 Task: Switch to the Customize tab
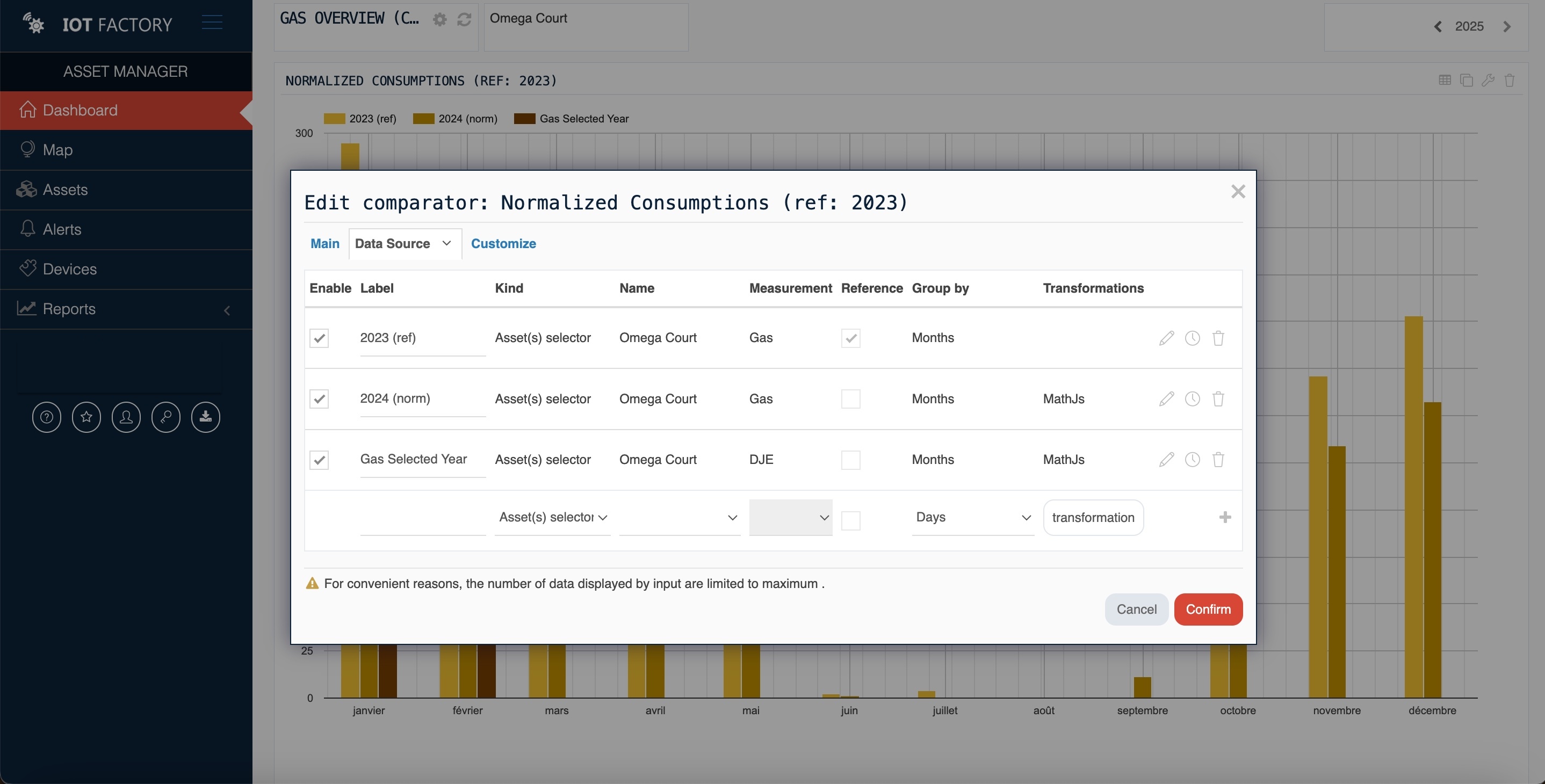tap(503, 243)
